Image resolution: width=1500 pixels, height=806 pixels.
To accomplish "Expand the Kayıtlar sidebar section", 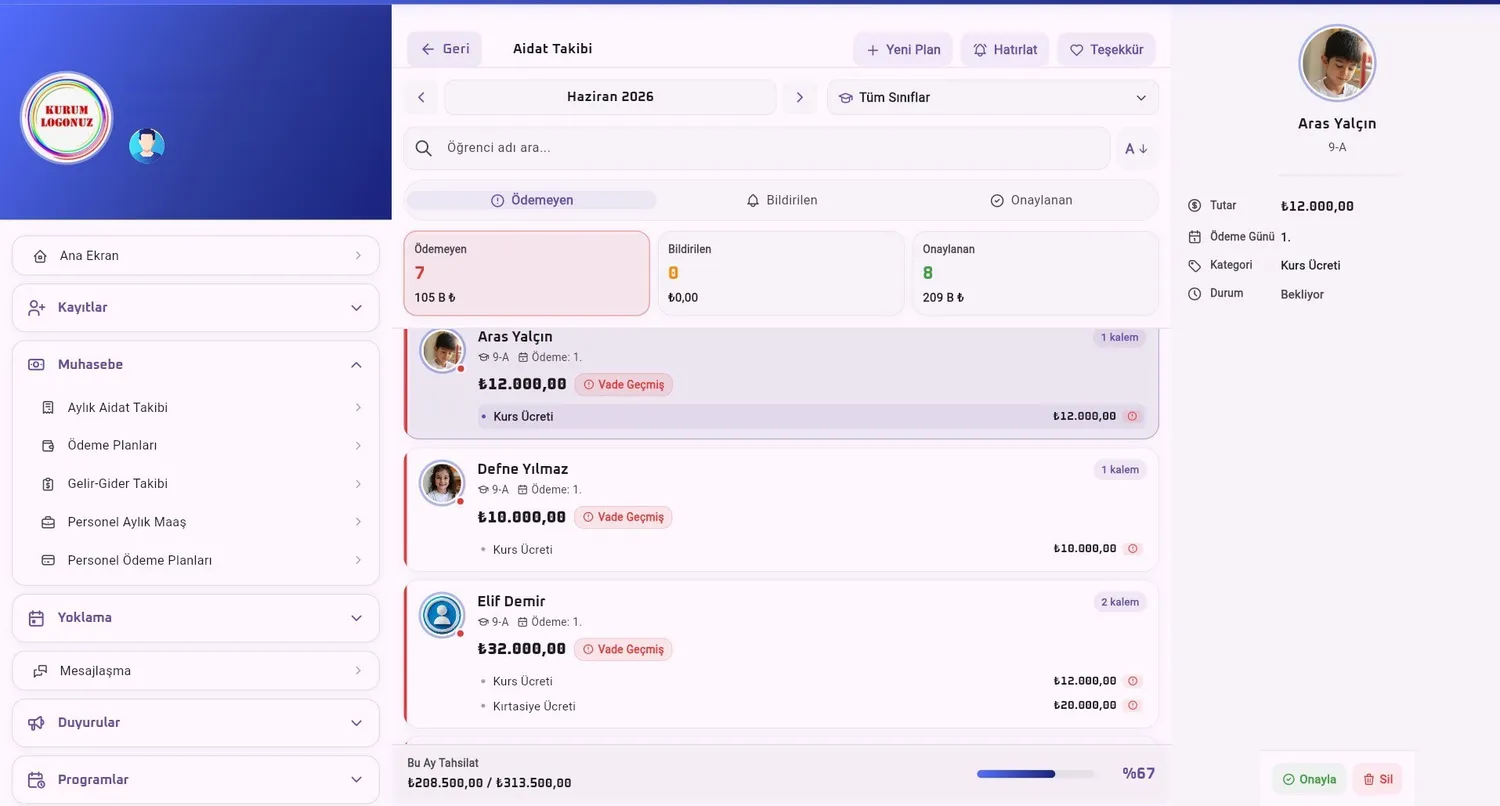I will [196, 308].
